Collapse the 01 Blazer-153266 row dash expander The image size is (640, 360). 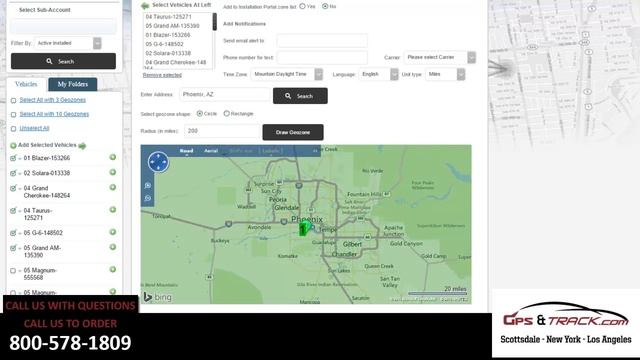[x=20, y=158]
